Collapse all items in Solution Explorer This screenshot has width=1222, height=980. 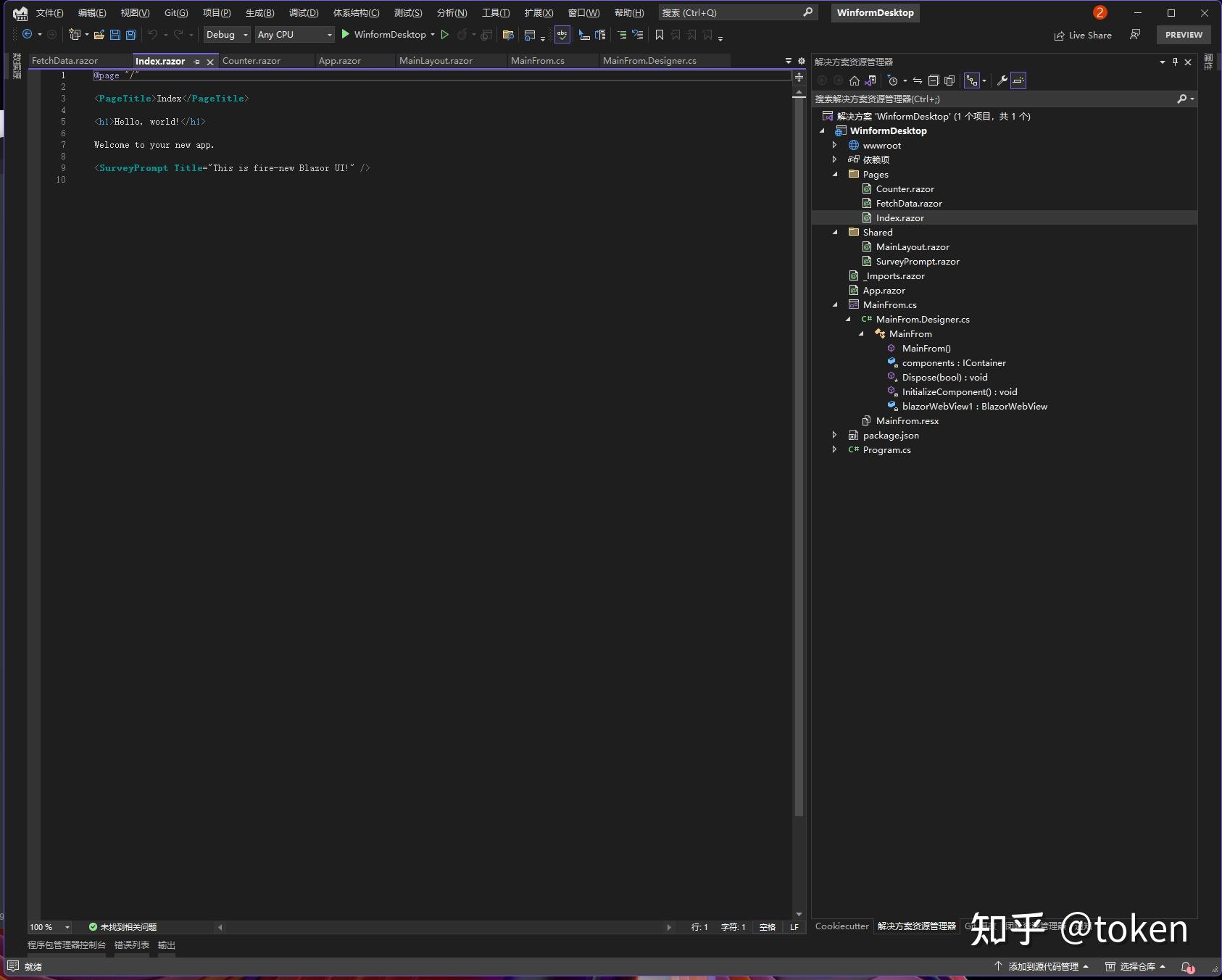click(x=934, y=80)
